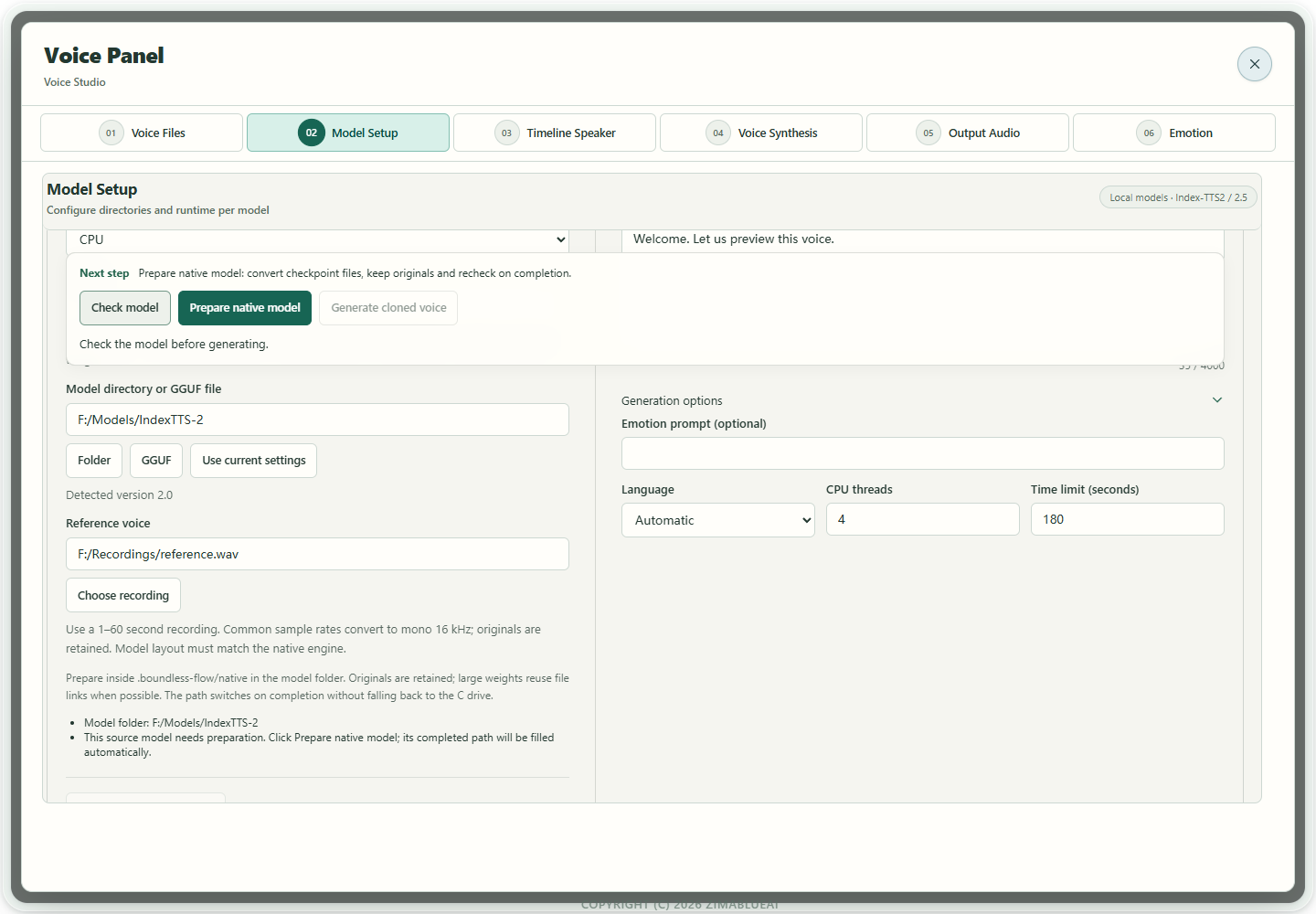The height and width of the screenshot is (914, 1316).
Task: Click the 'Local models · Index-TTS2 / 2.5' badge
Action: 1178,197
